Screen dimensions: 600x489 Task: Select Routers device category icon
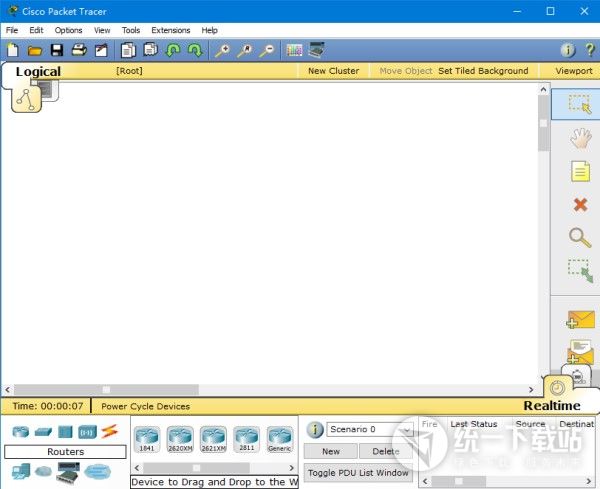pos(21,432)
